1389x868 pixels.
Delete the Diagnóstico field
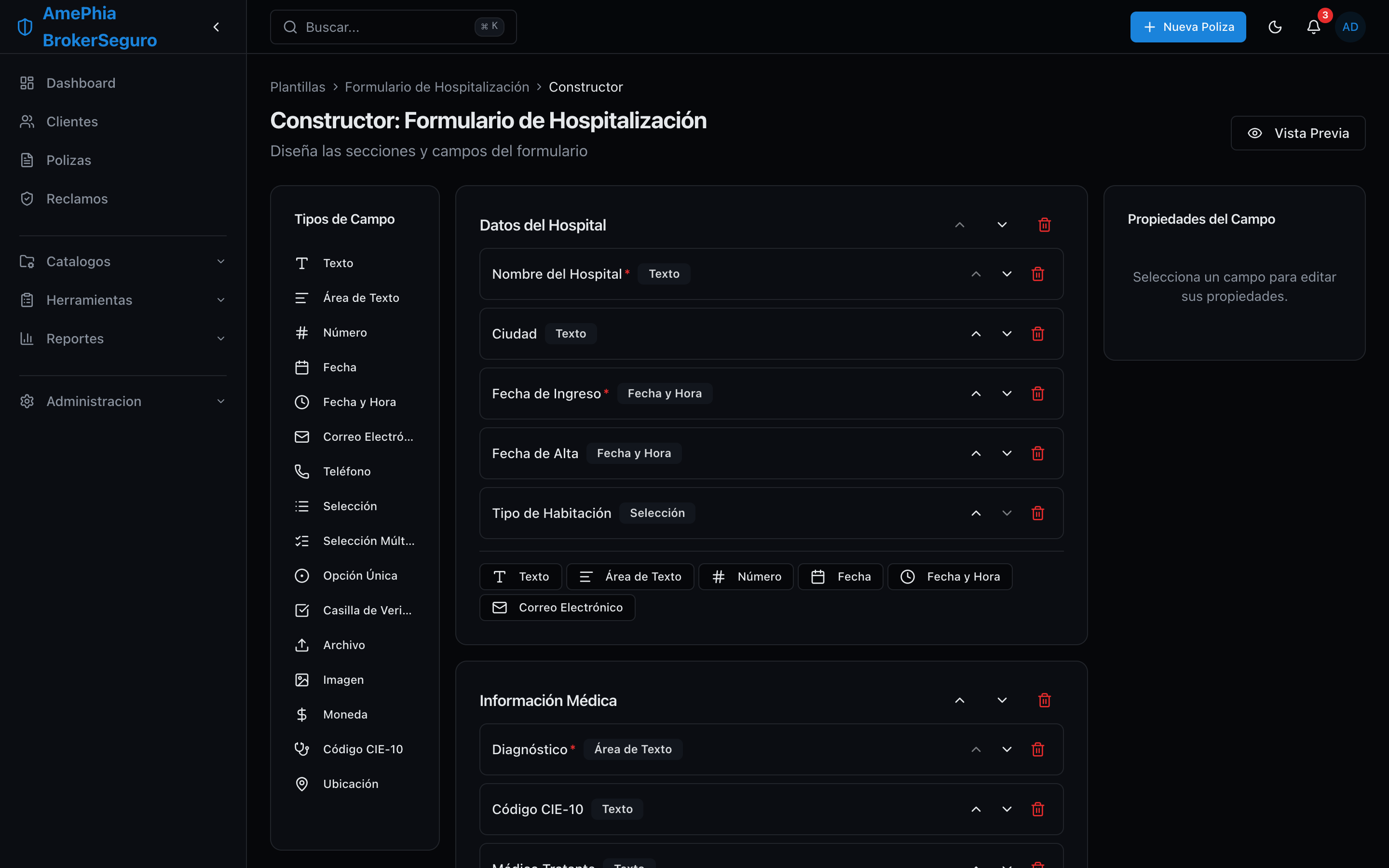pyautogui.click(x=1037, y=749)
